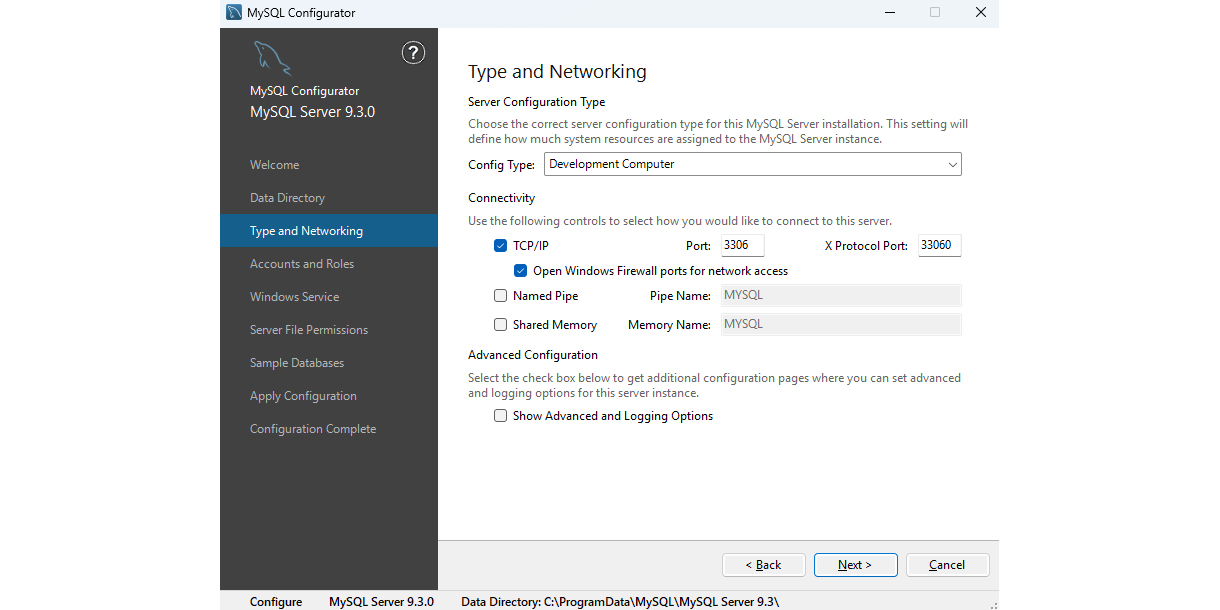Disable Open Windows Firewall ports option
This screenshot has height=610, width=1220.
(521, 271)
